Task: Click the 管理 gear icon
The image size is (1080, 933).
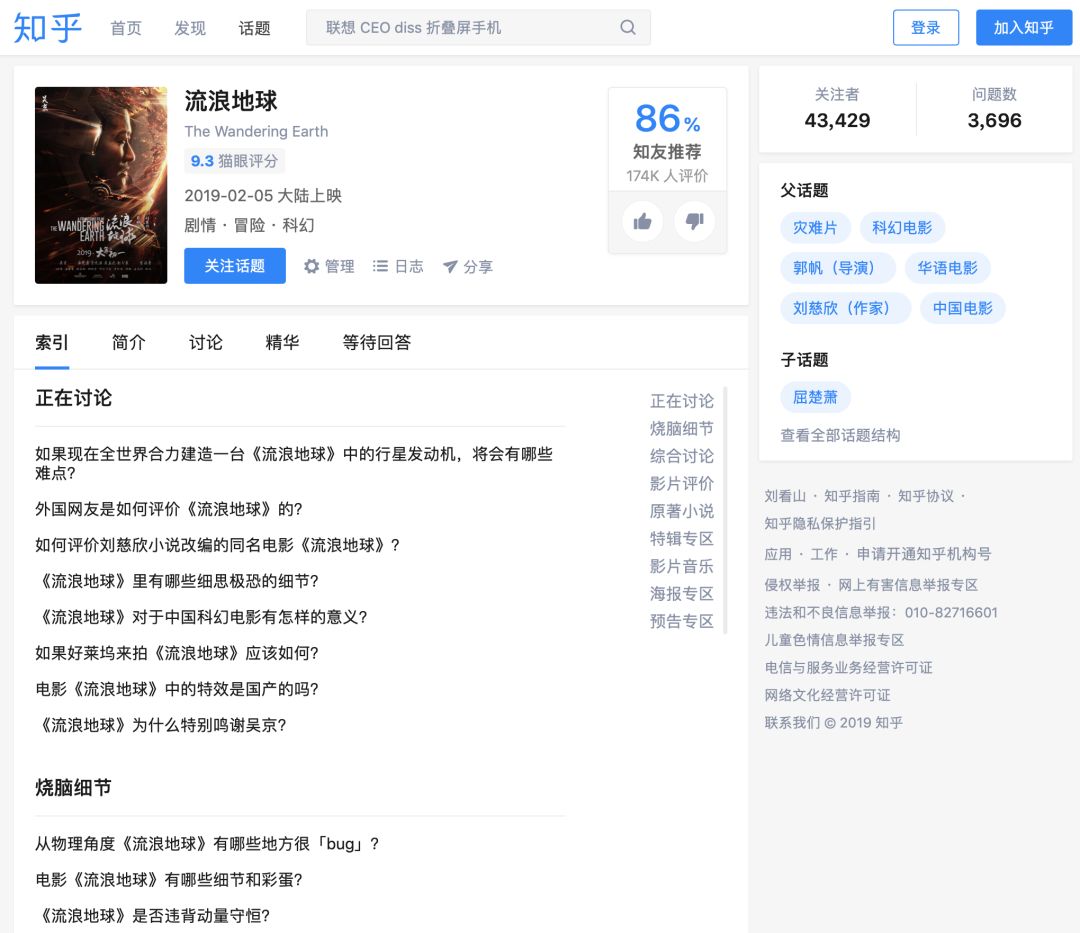Action: [311, 266]
